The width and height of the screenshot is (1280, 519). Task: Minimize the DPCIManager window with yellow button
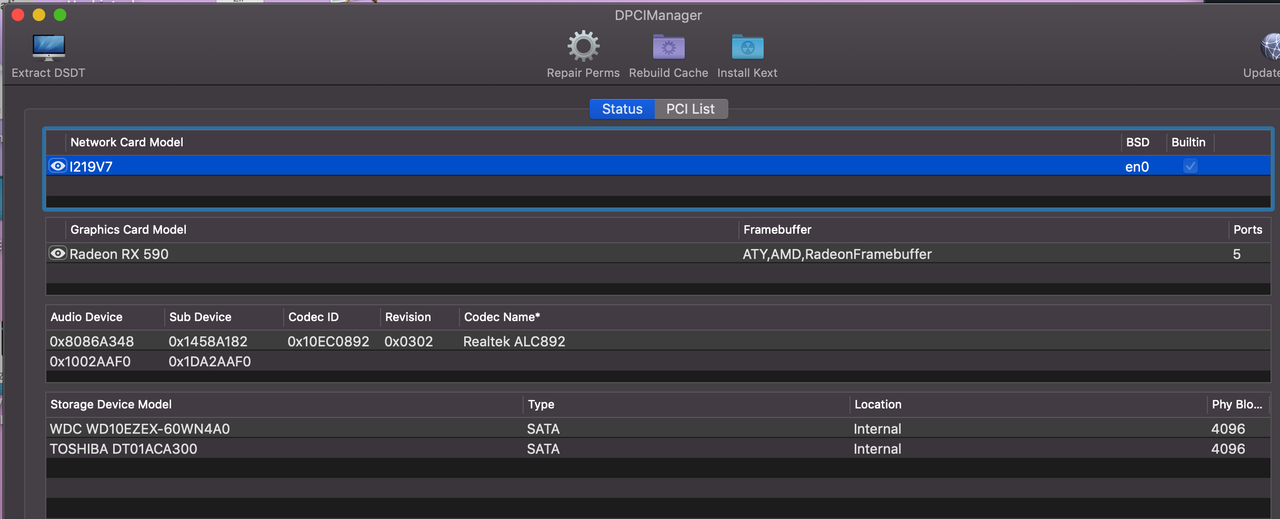coord(39,15)
